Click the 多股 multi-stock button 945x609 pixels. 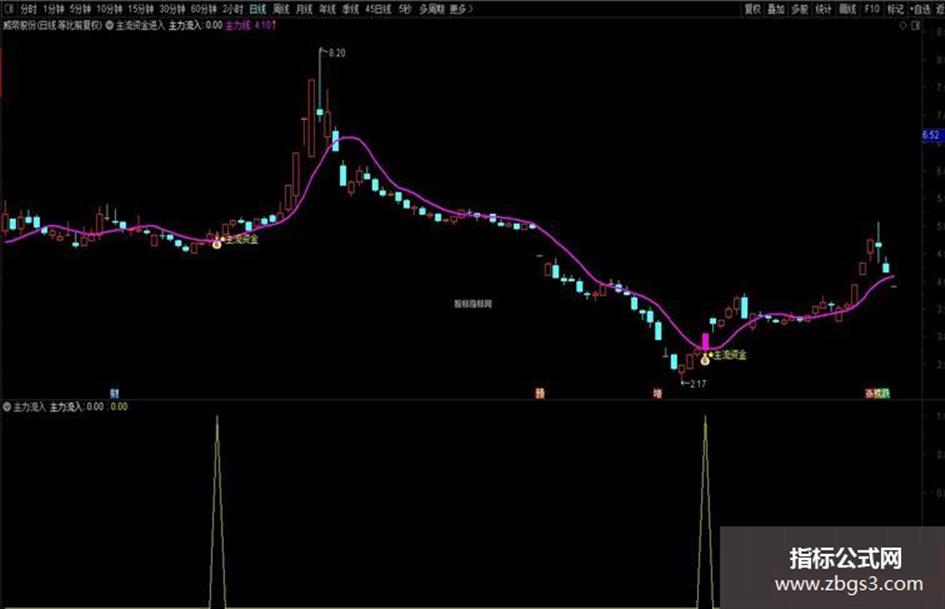[799, 9]
